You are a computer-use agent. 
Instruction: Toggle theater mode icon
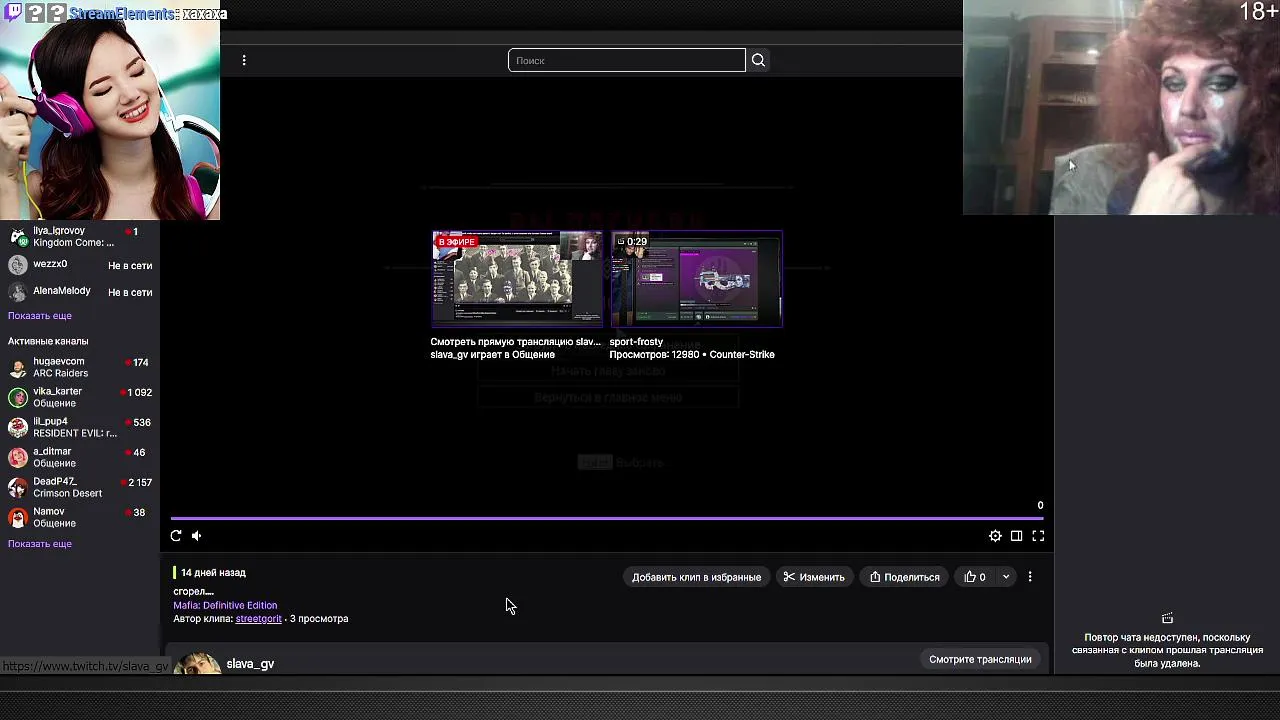[1016, 536]
